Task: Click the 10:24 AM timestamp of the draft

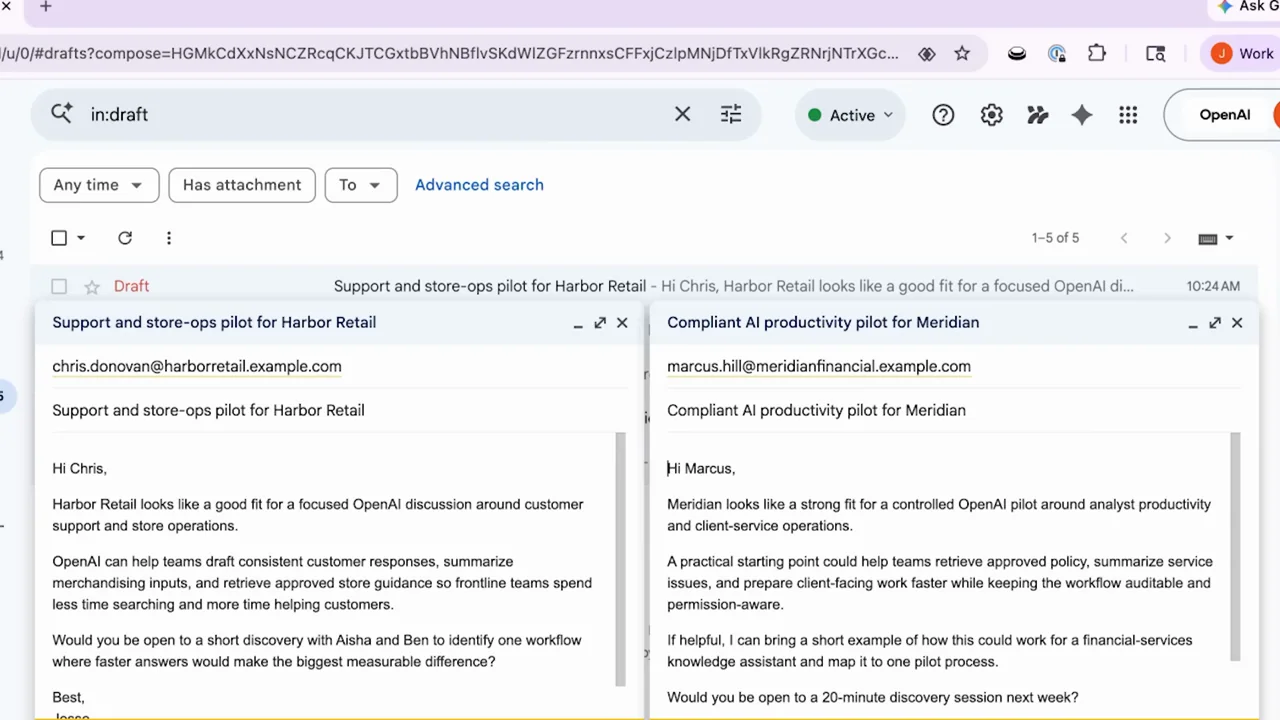Action: coord(1213,286)
